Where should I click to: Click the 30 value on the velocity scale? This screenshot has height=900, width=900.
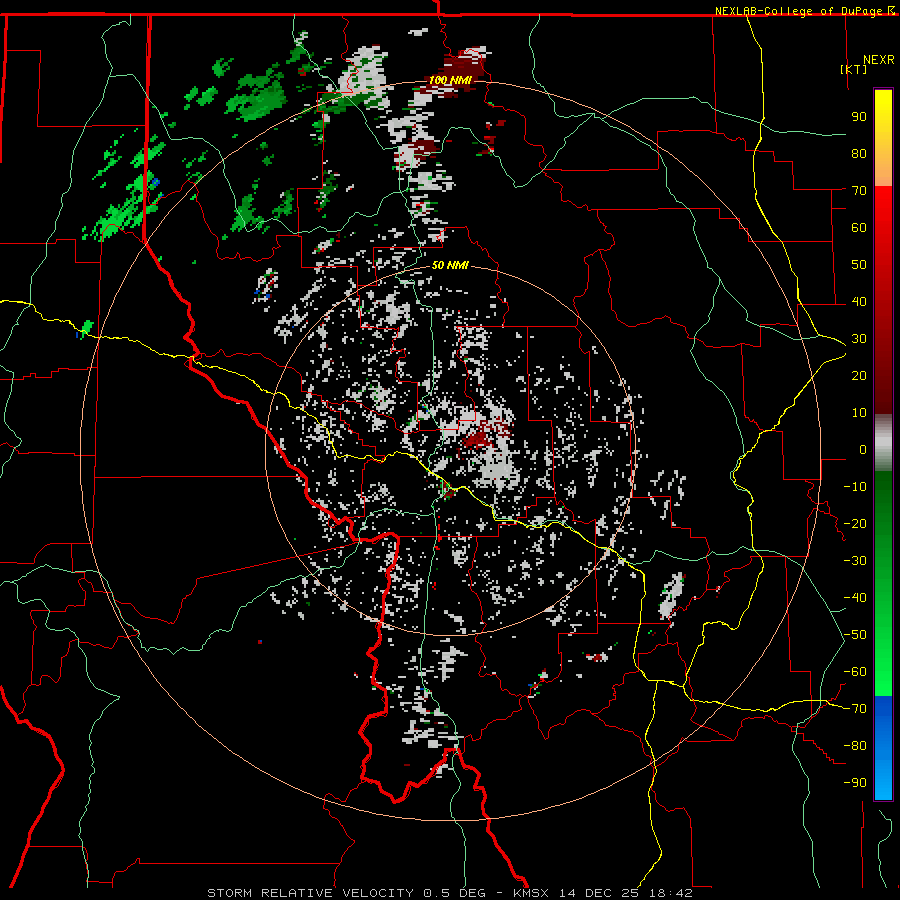click(x=859, y=339)
